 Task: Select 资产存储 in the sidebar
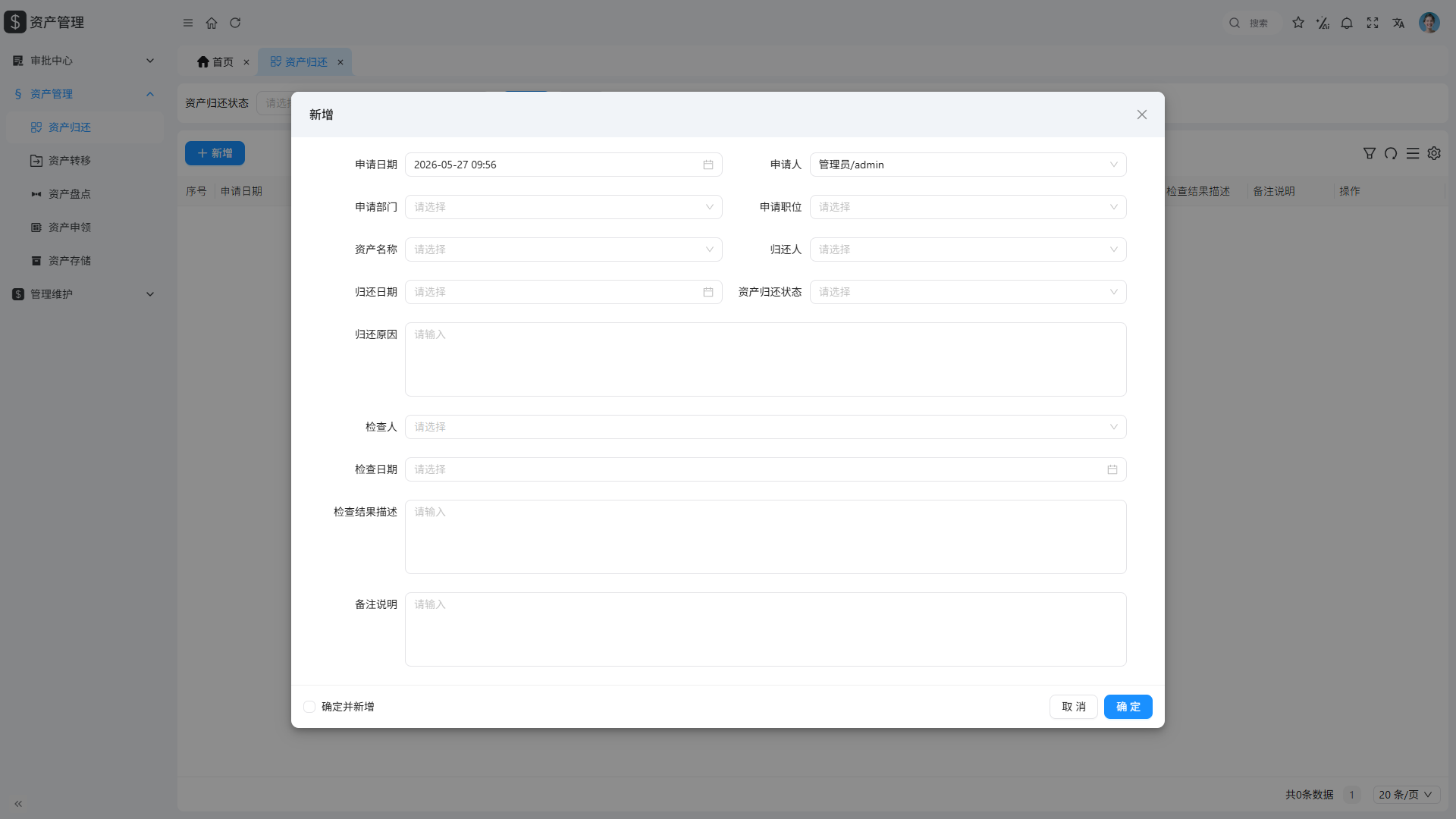83,261
